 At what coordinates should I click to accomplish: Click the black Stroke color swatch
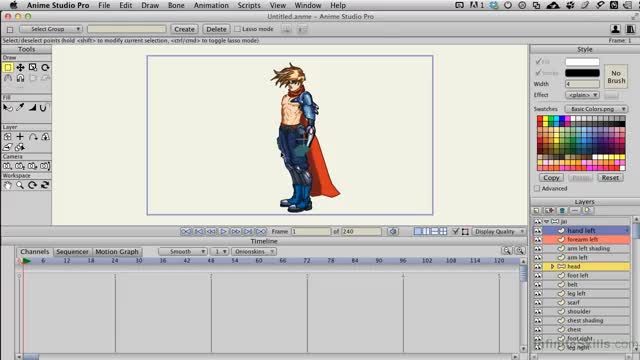click(x=582, y=73)
